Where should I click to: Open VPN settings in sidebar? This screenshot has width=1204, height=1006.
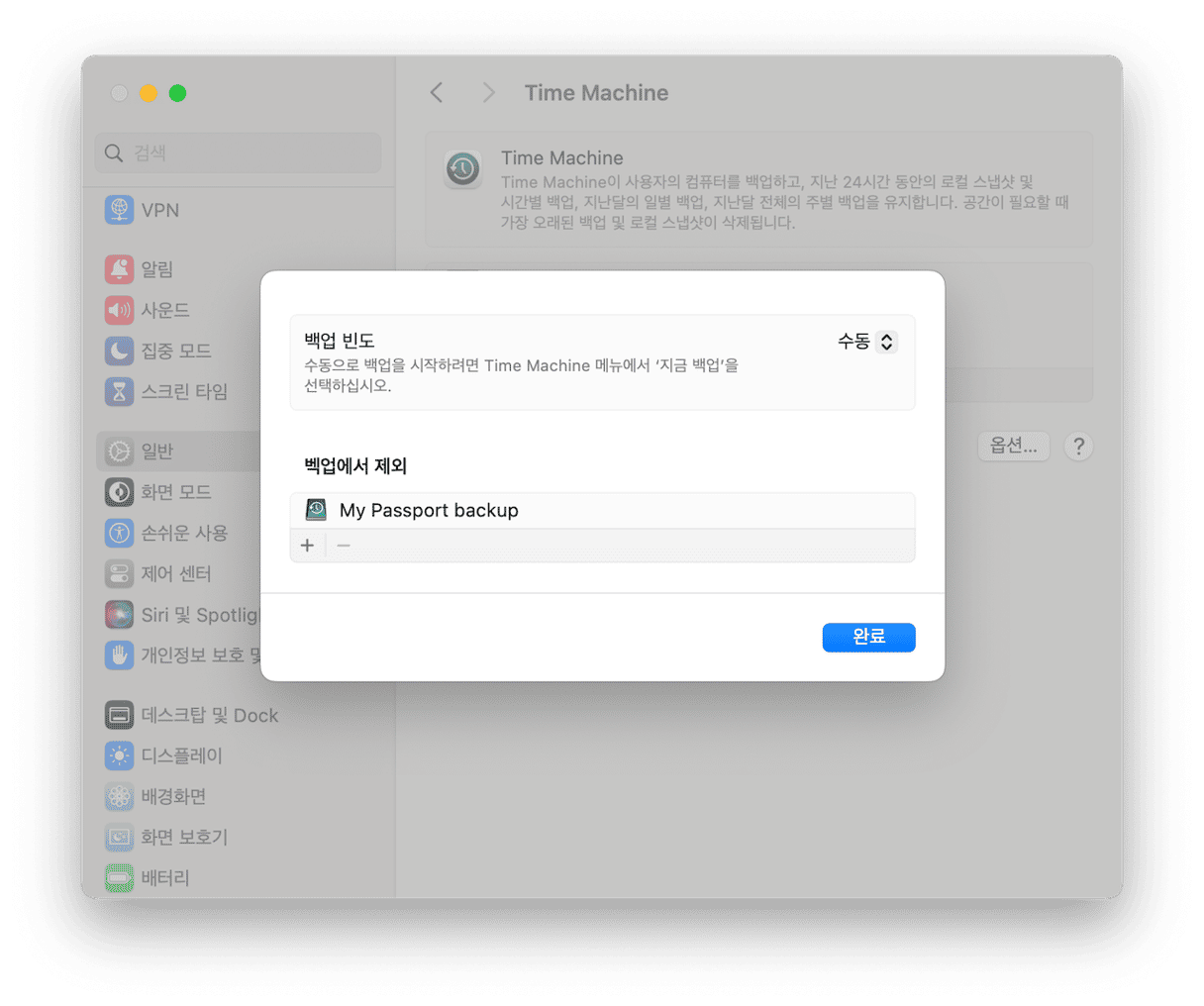159,210
